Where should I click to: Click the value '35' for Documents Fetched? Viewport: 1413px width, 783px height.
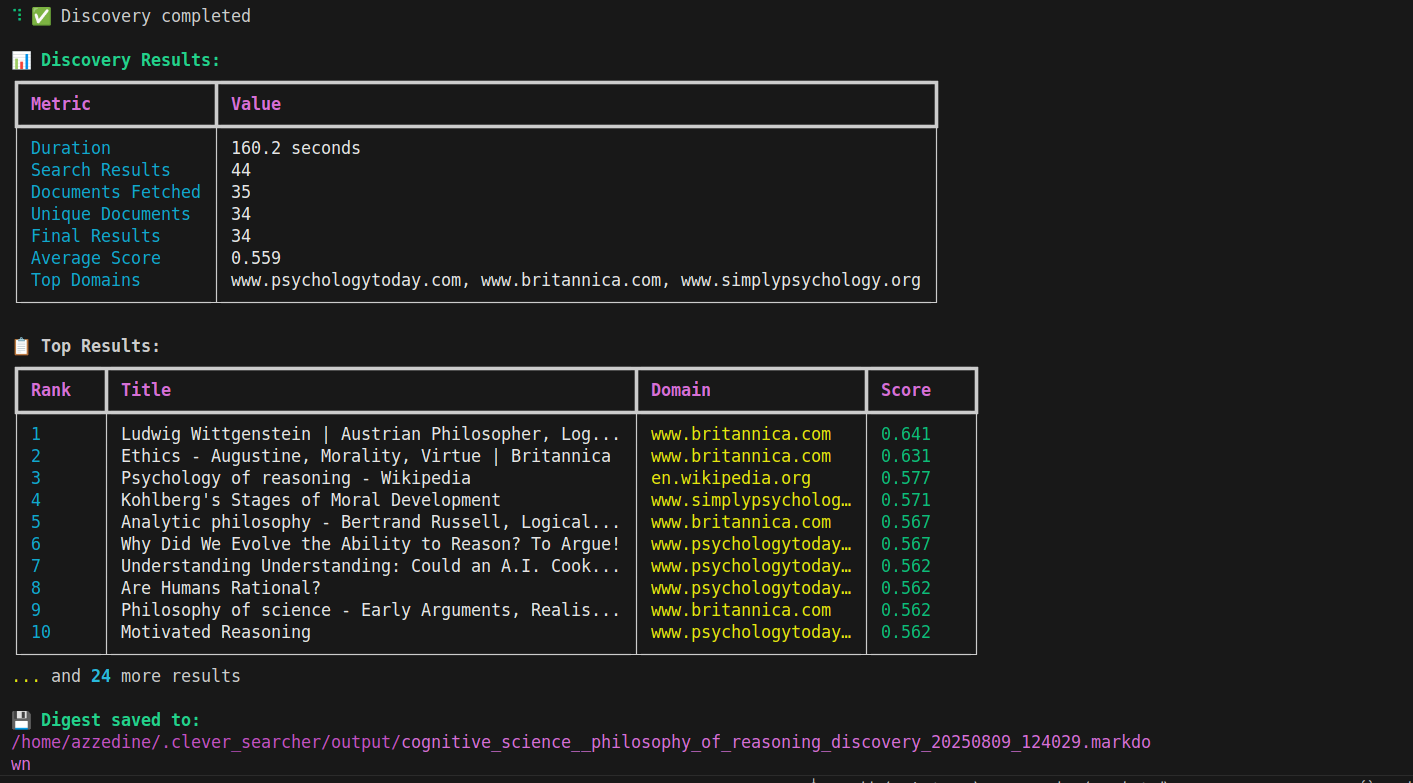[x=241, y=192]
